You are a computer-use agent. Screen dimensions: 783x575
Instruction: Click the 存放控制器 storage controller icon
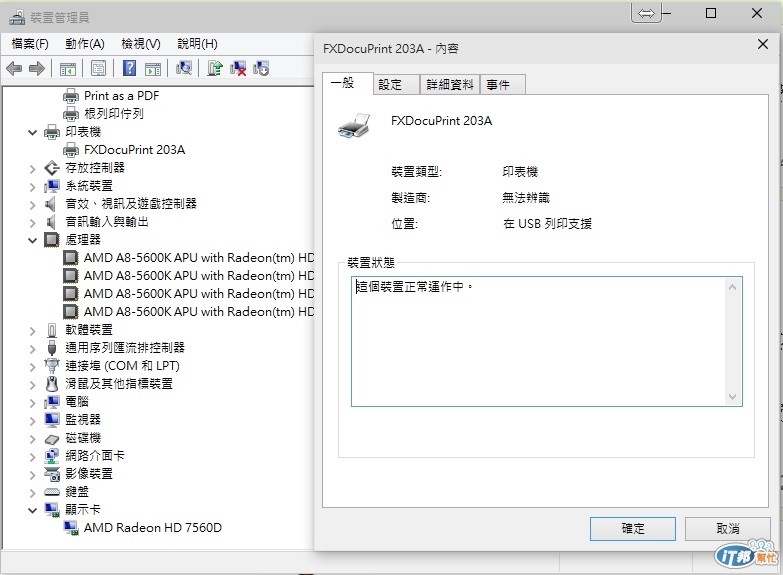[52, 167]
